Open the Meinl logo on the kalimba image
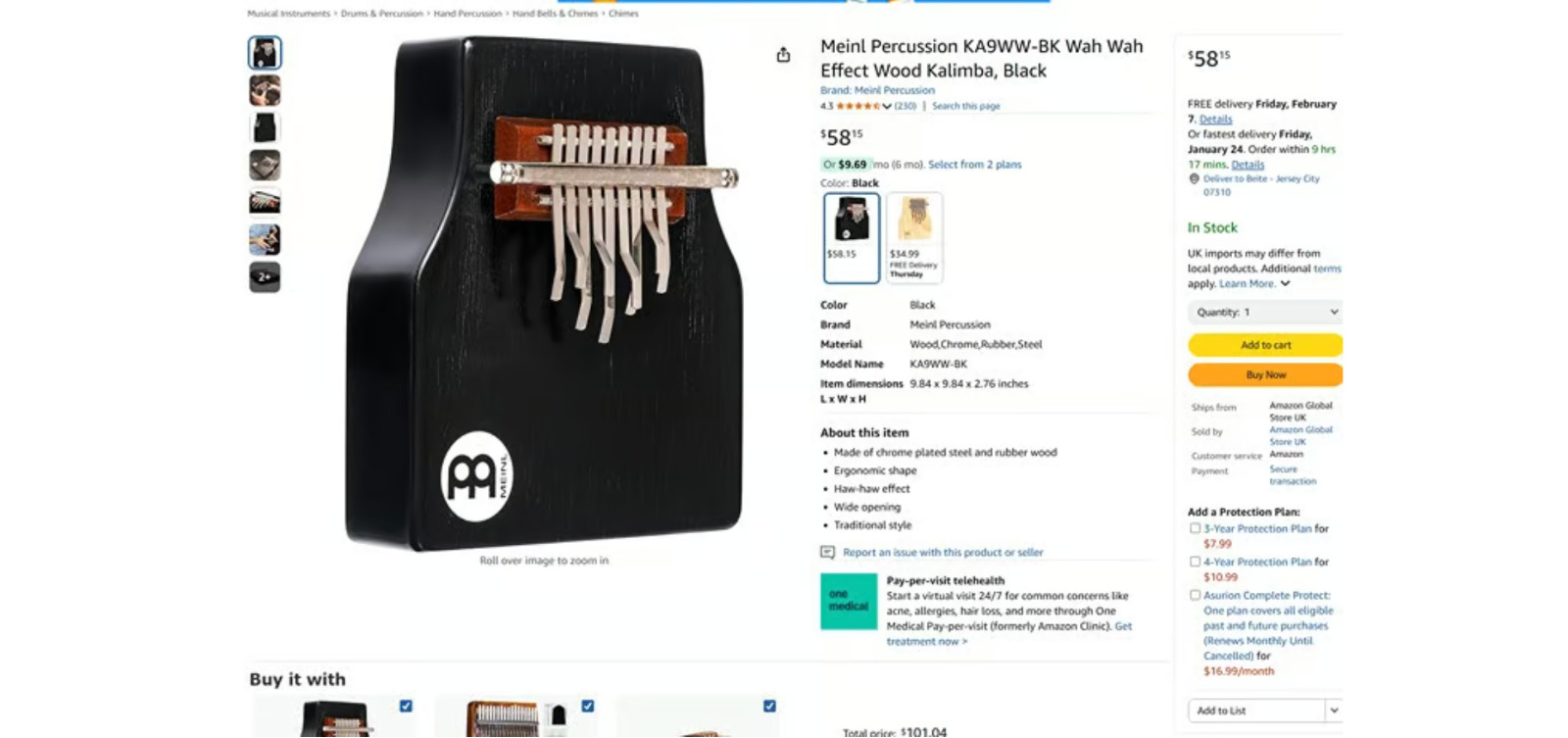Screen dimensions: 1568x738 [x=477, y=476]
